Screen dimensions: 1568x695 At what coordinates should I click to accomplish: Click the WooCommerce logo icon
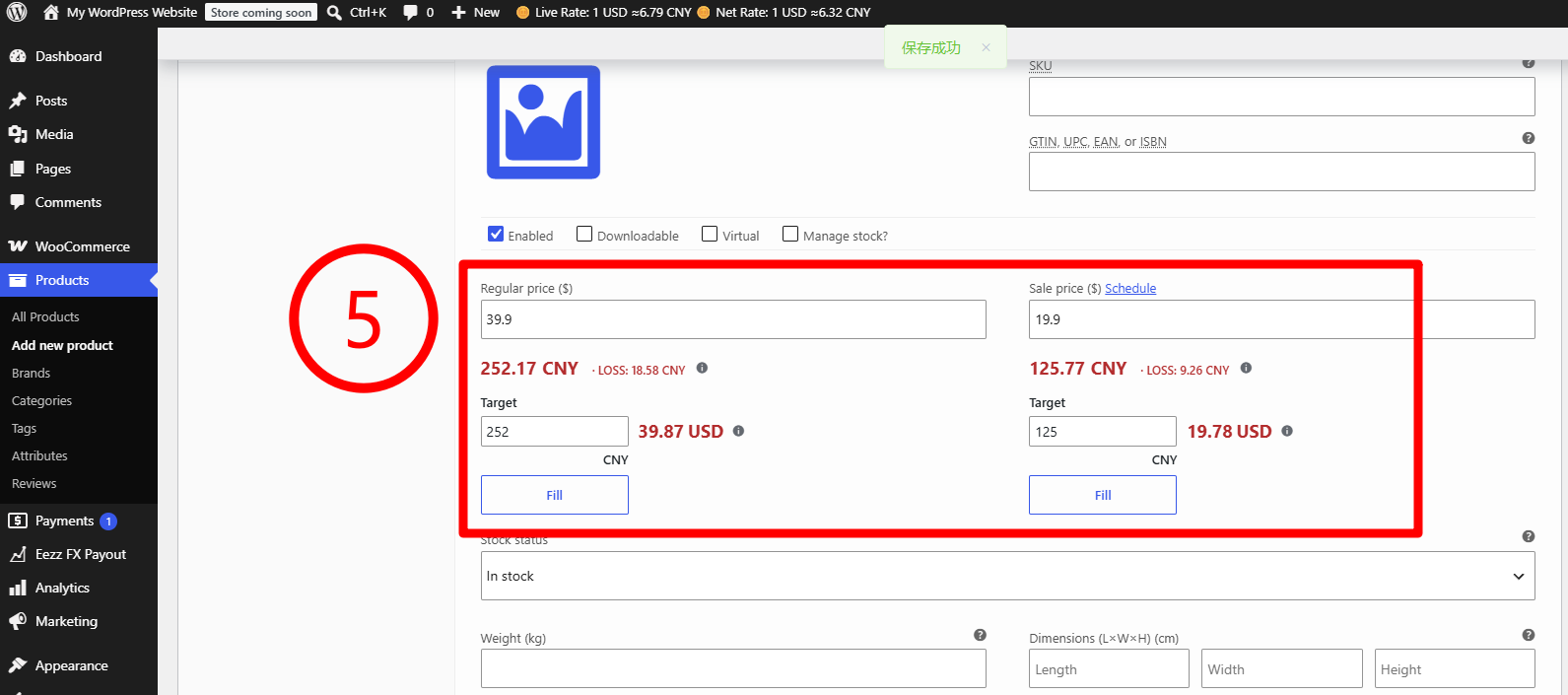point(18,246)
